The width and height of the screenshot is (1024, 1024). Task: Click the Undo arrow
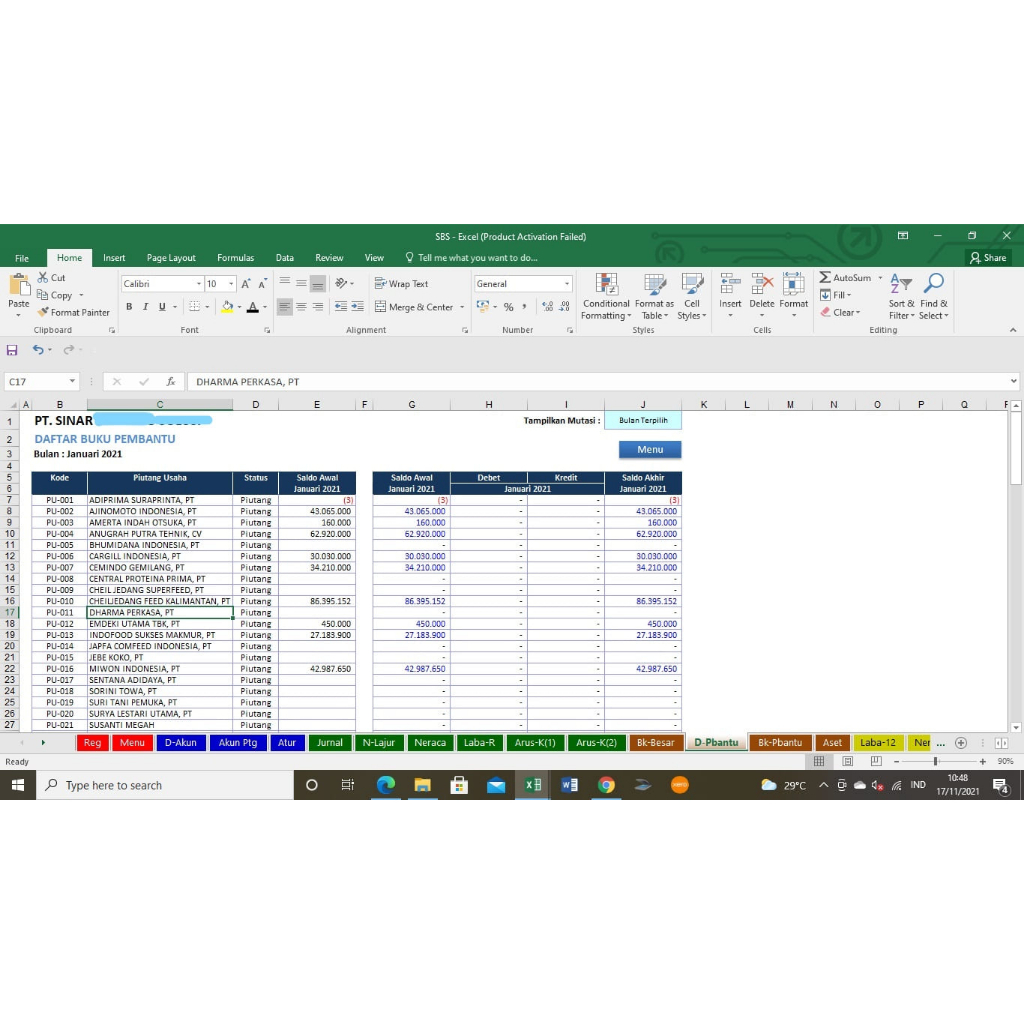38,350
